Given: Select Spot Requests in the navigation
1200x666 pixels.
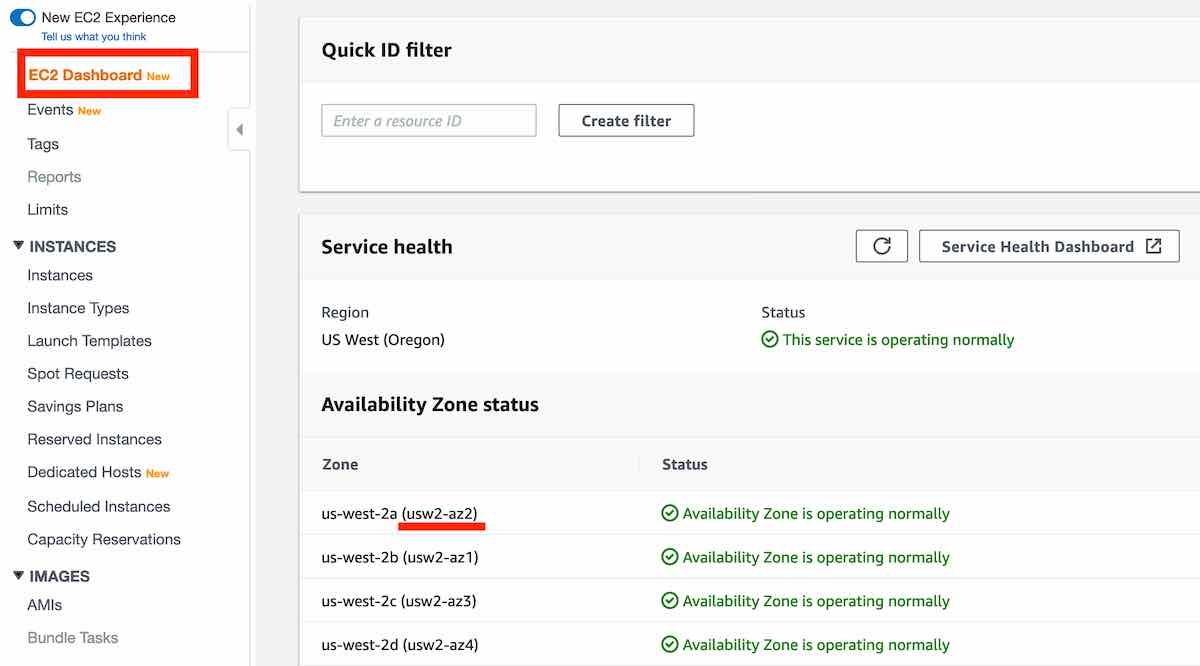Looking at the screenshot, I should tap(78, 374).
